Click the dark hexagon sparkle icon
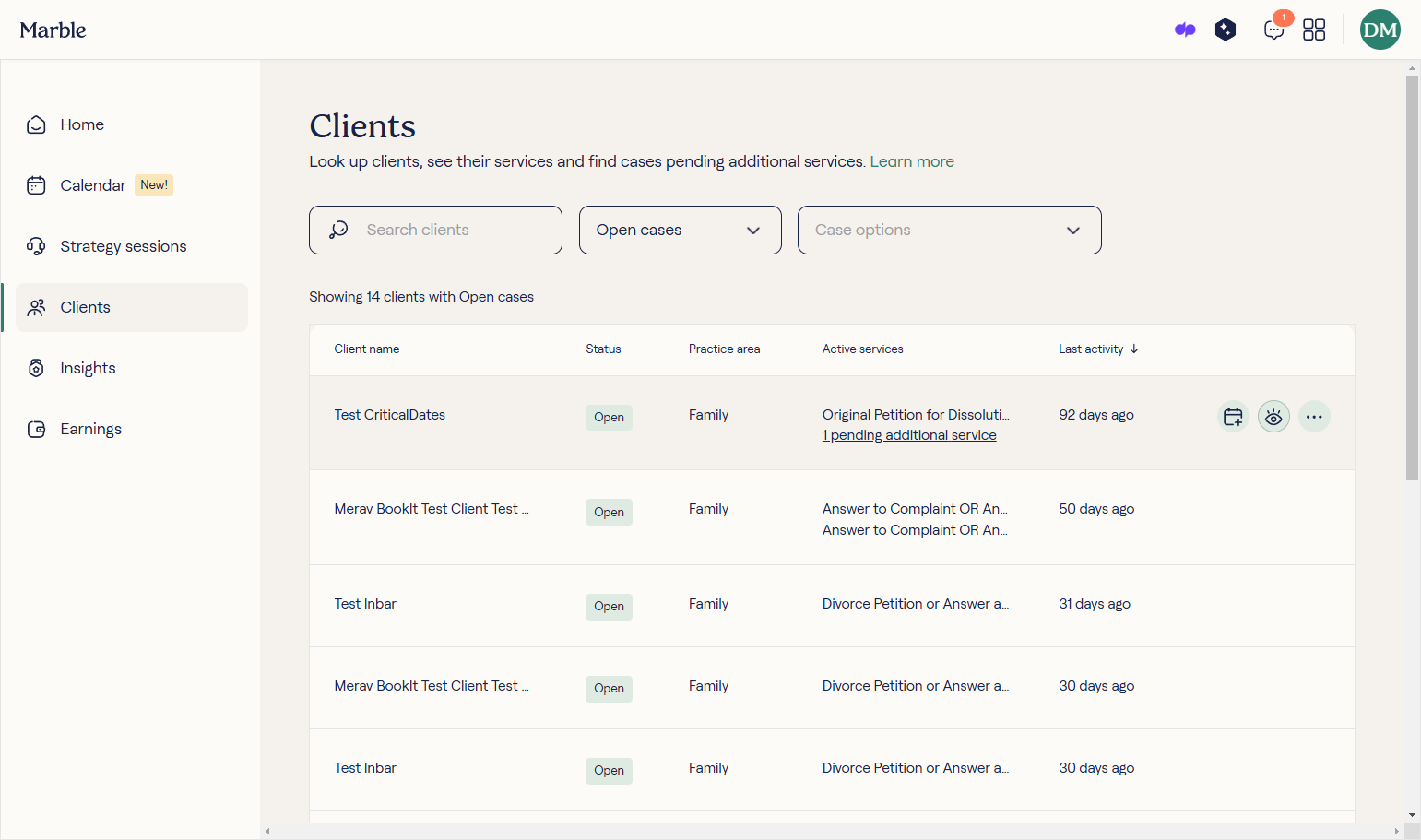 click(1226, 30)
